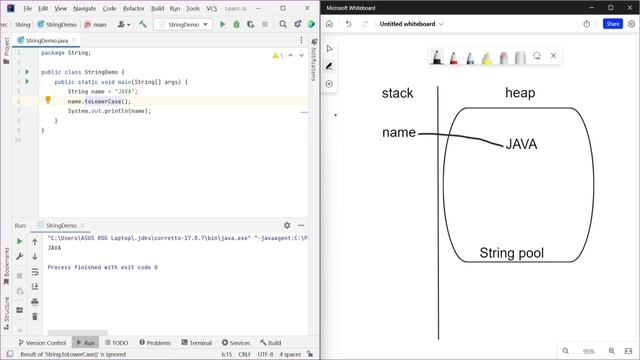The image size is (640, 360).
Task: Undo last action in Whiteboard
Action: (348, 24)
